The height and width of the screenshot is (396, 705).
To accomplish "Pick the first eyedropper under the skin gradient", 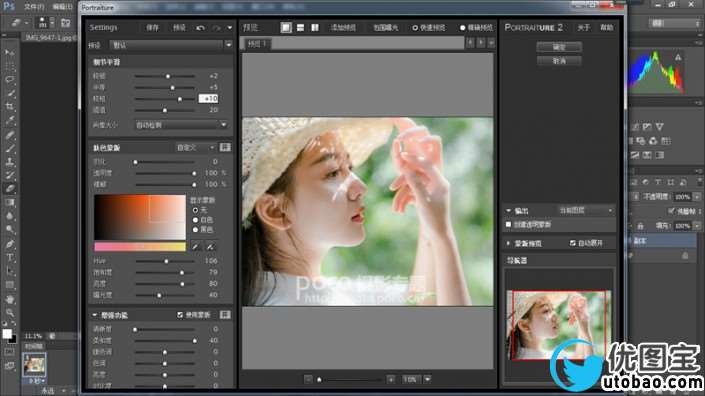I will (x=196, y=246).
